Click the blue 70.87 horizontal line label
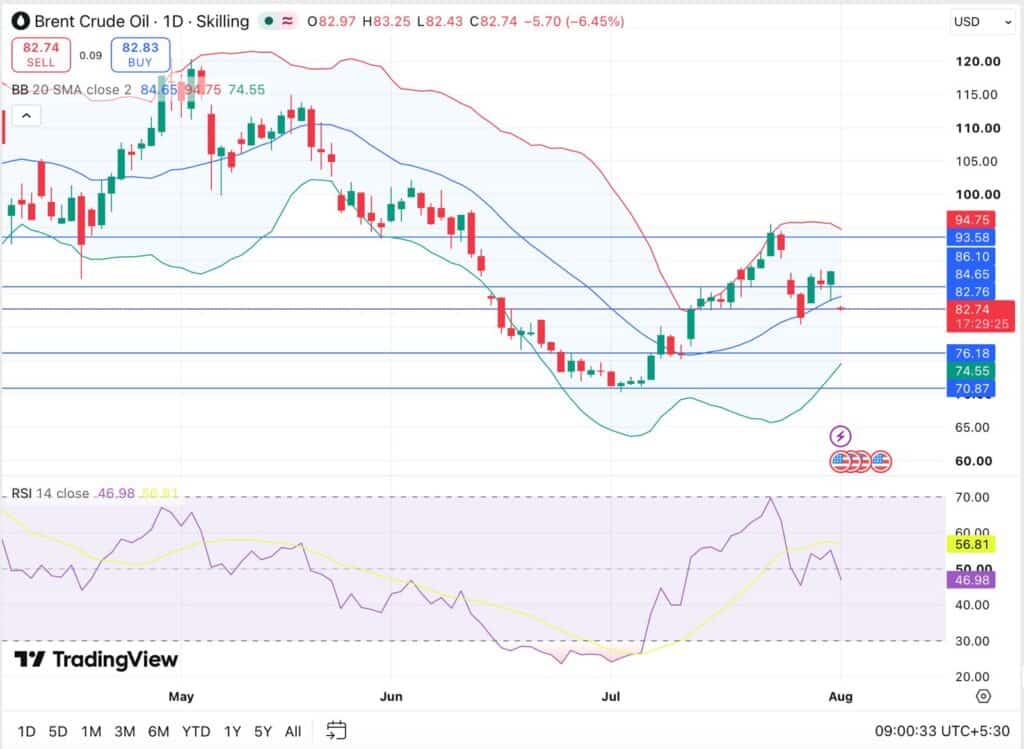The height and width of the screenshot is (749, 1024). point(971,389)
